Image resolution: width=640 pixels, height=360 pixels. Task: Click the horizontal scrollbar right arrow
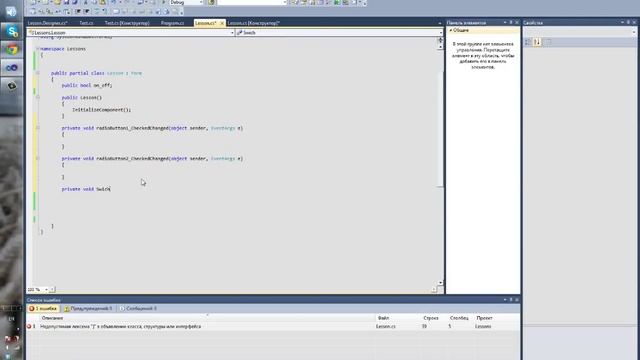(x=434, y=289)
